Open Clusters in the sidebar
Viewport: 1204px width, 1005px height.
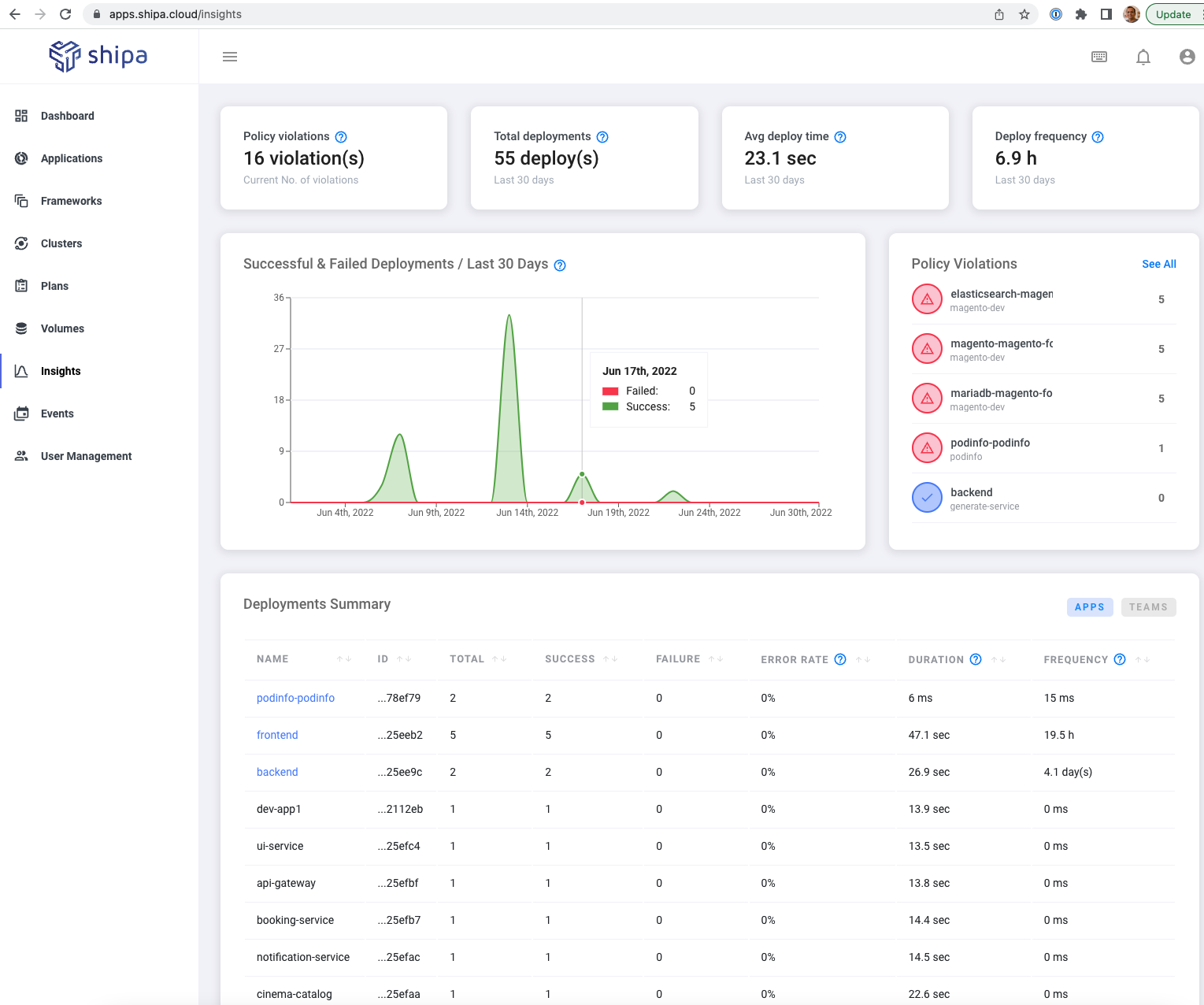click(x=61, y=243)
